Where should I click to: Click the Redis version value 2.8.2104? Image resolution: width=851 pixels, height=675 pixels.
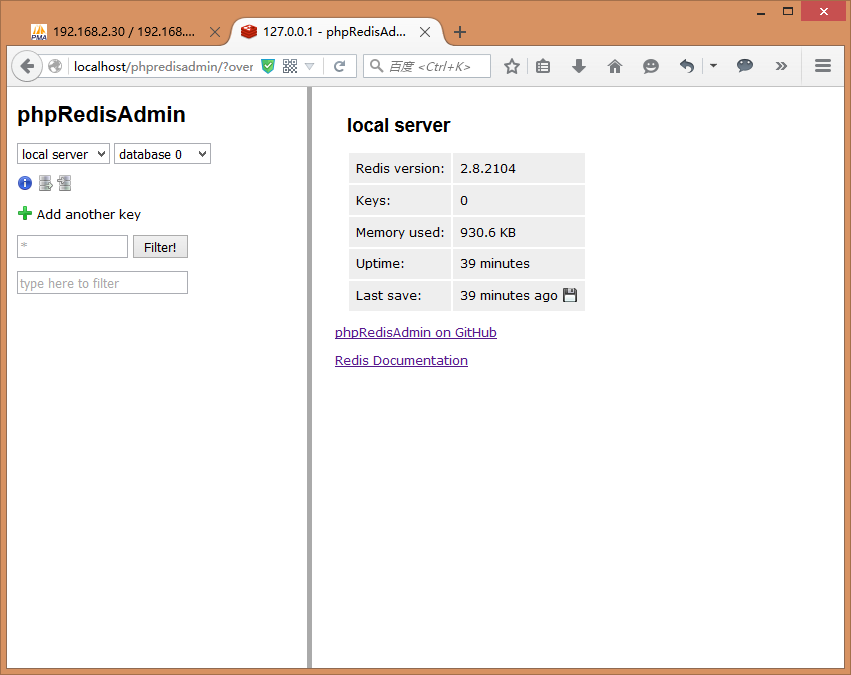tap(488, 169)
